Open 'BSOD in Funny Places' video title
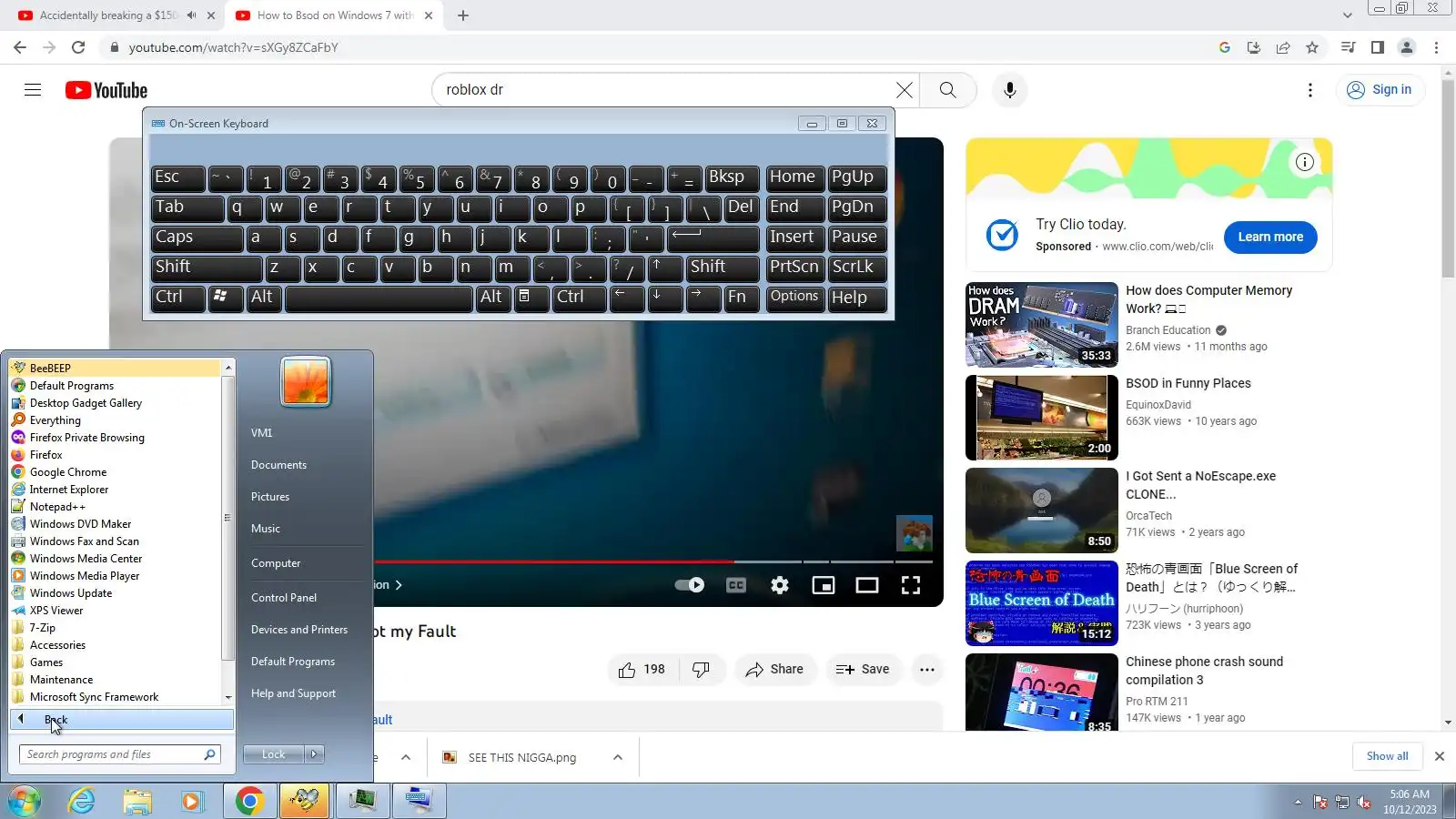1456x819 pixels. pyautogui.click(x=1188, y=383)
